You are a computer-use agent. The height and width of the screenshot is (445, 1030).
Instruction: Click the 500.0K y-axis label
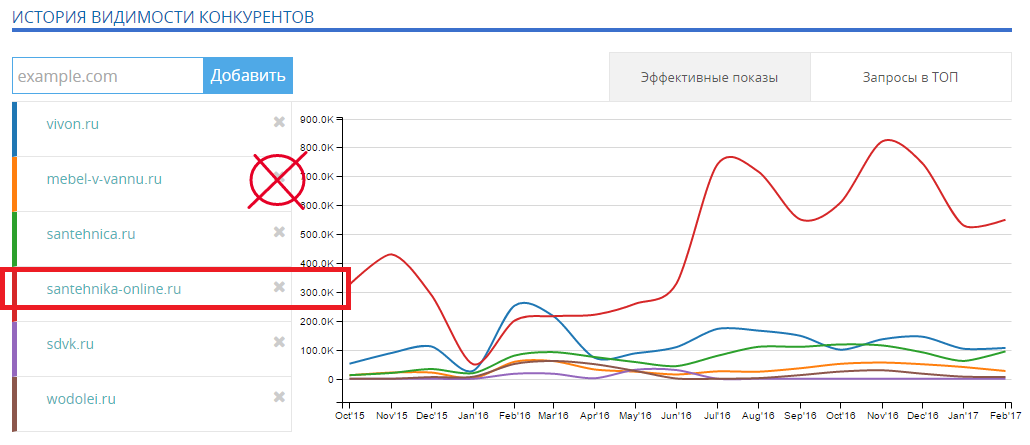click(317, 235)
